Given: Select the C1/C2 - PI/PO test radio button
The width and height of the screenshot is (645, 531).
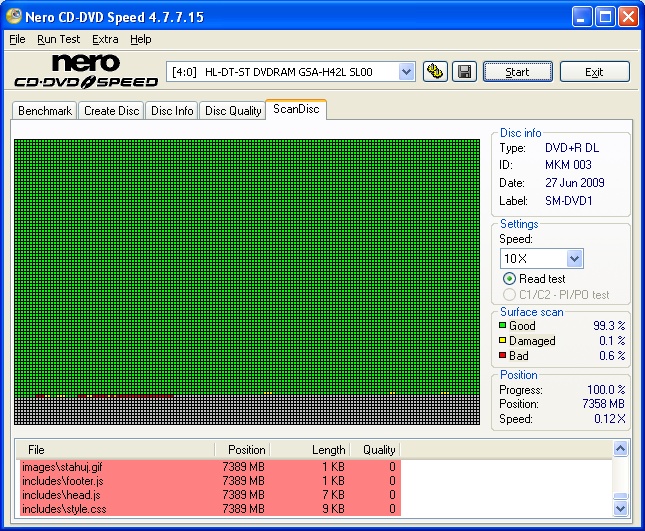Looking at the screenshot, I should [x=509, y=294].
